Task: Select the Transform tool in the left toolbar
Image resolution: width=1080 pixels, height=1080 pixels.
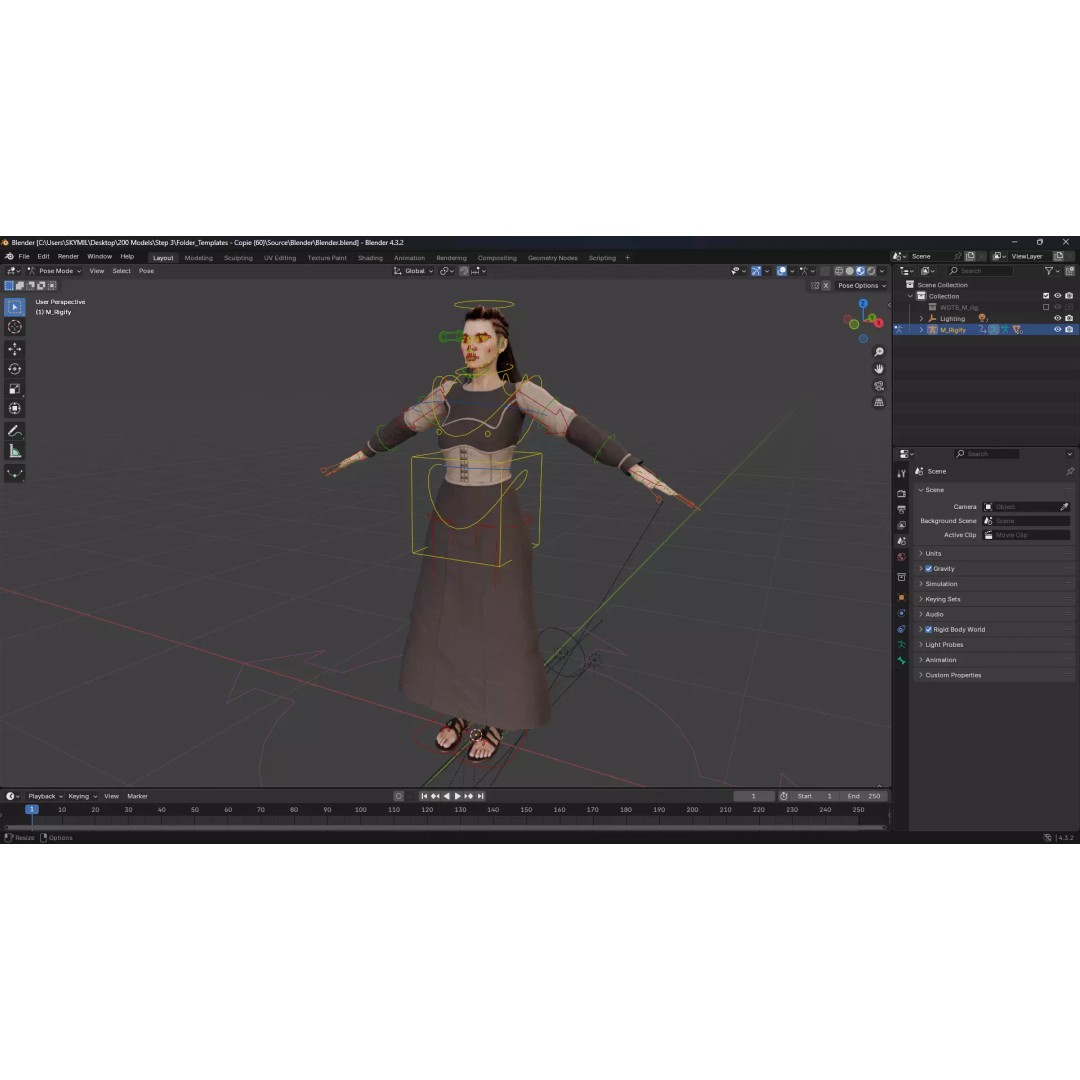Action: click(x=14, y=409)
